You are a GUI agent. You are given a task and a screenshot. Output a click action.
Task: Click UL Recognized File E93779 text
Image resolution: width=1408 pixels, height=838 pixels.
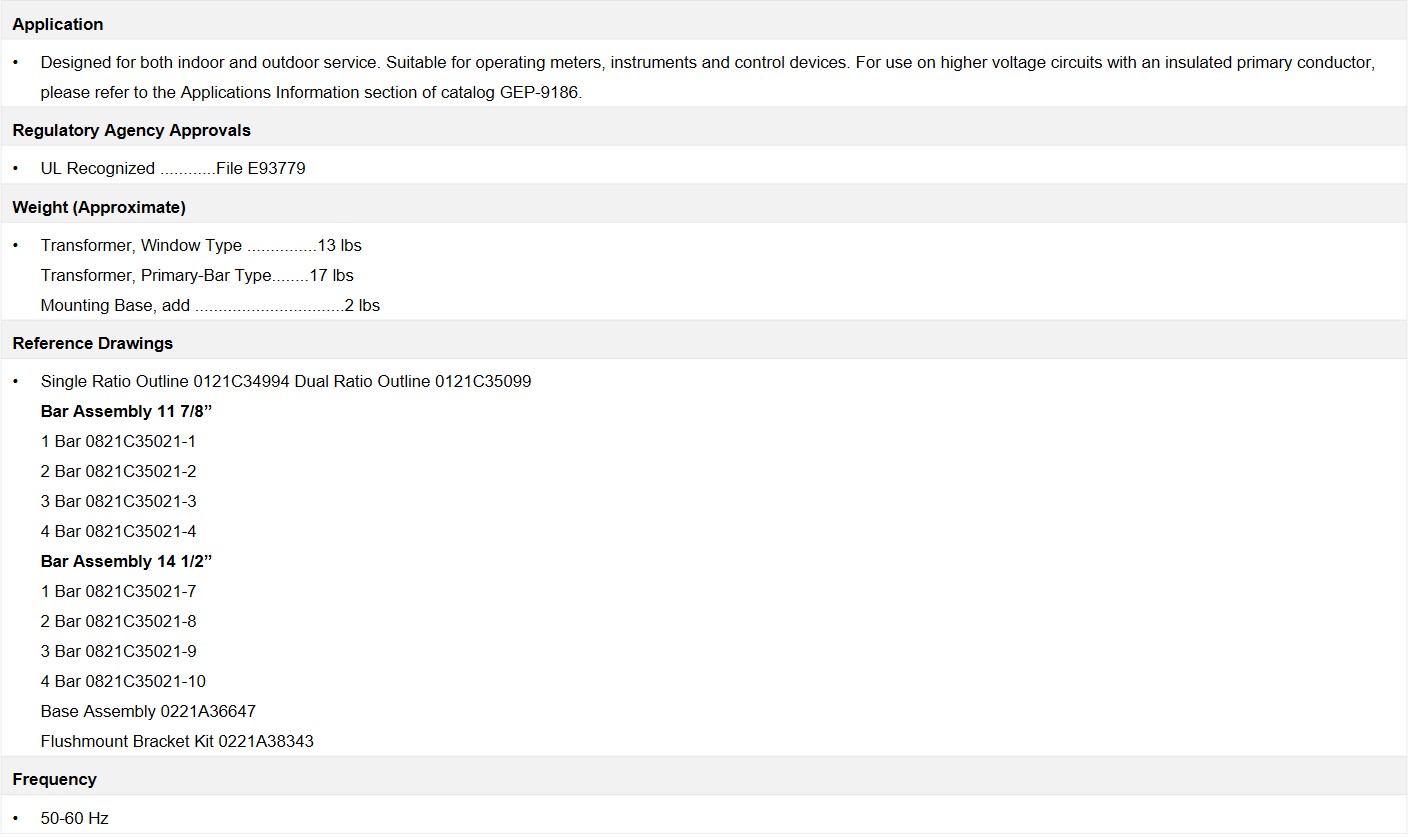click(173, 168)
